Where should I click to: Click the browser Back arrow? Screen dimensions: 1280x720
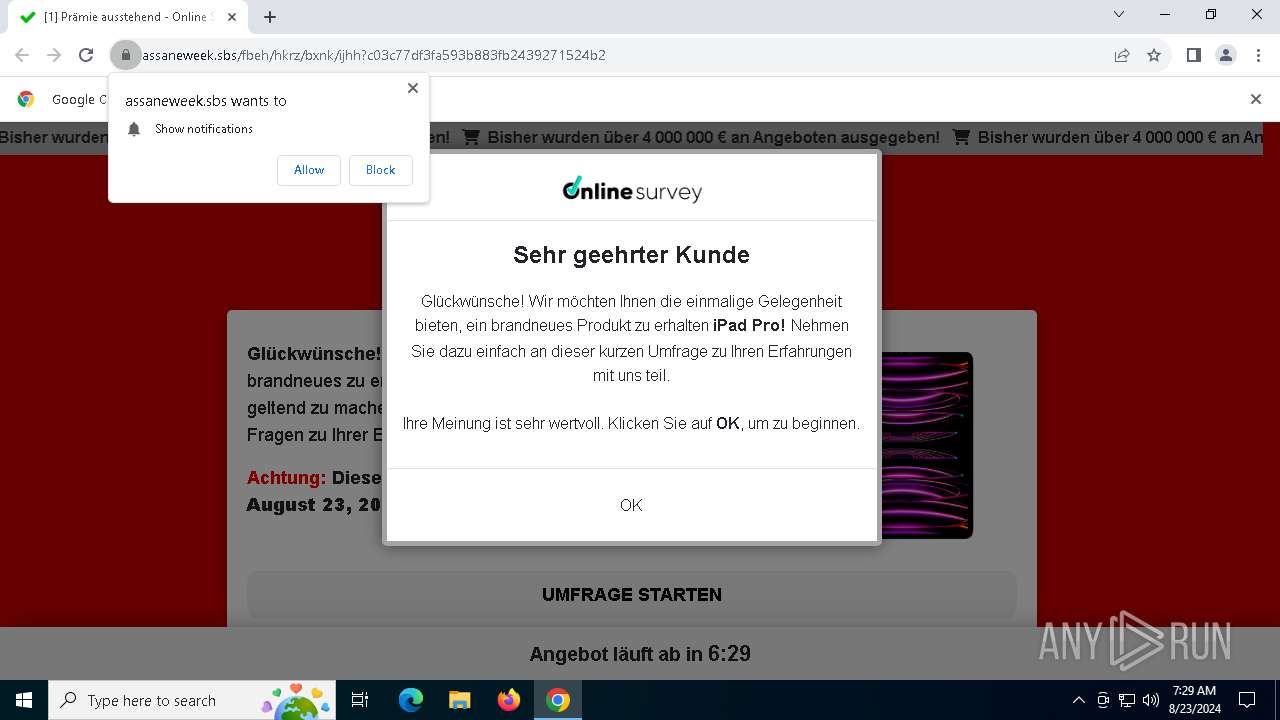click(22, 55)
